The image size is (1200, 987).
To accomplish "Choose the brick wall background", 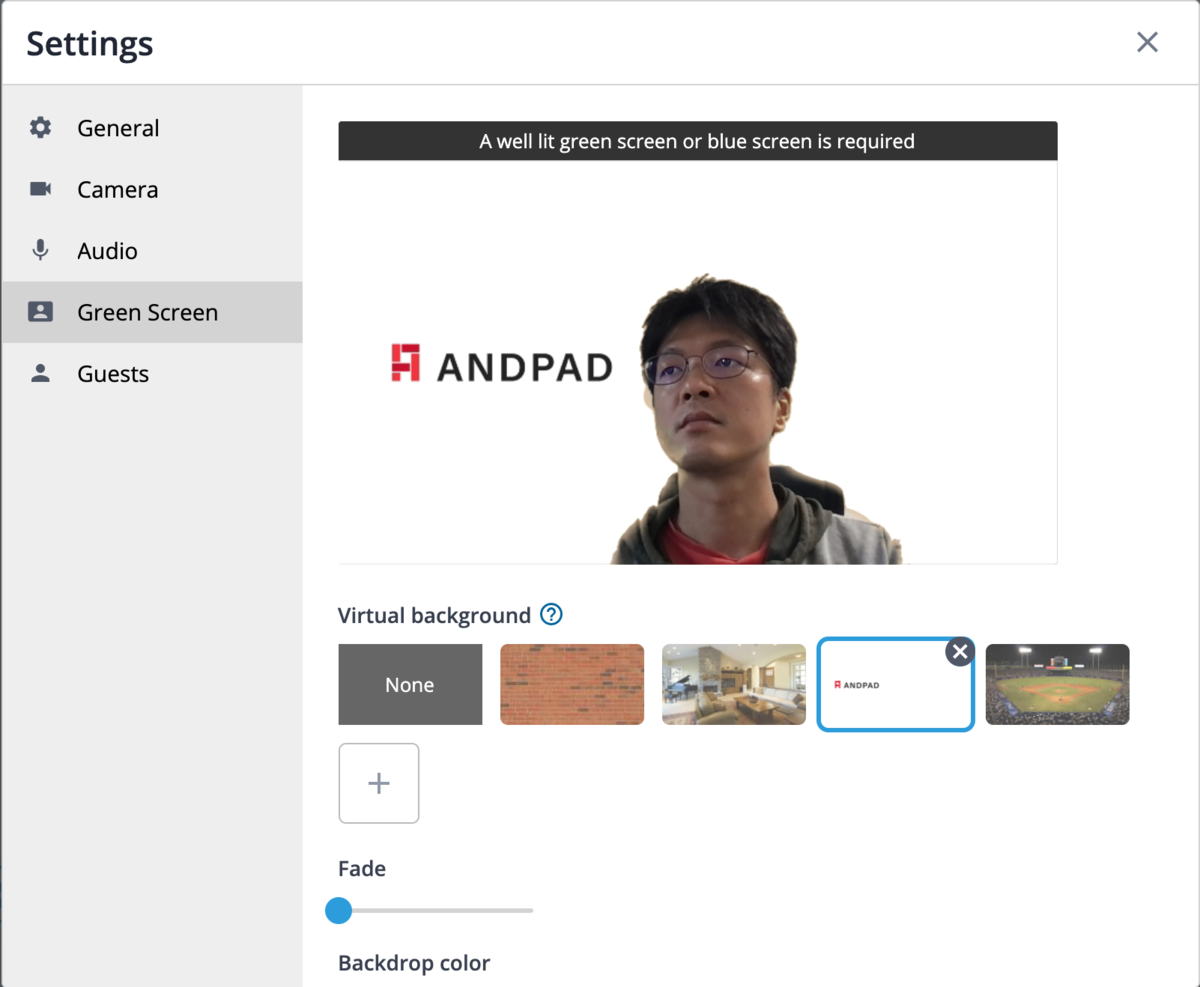I will [x=572, y=684].
